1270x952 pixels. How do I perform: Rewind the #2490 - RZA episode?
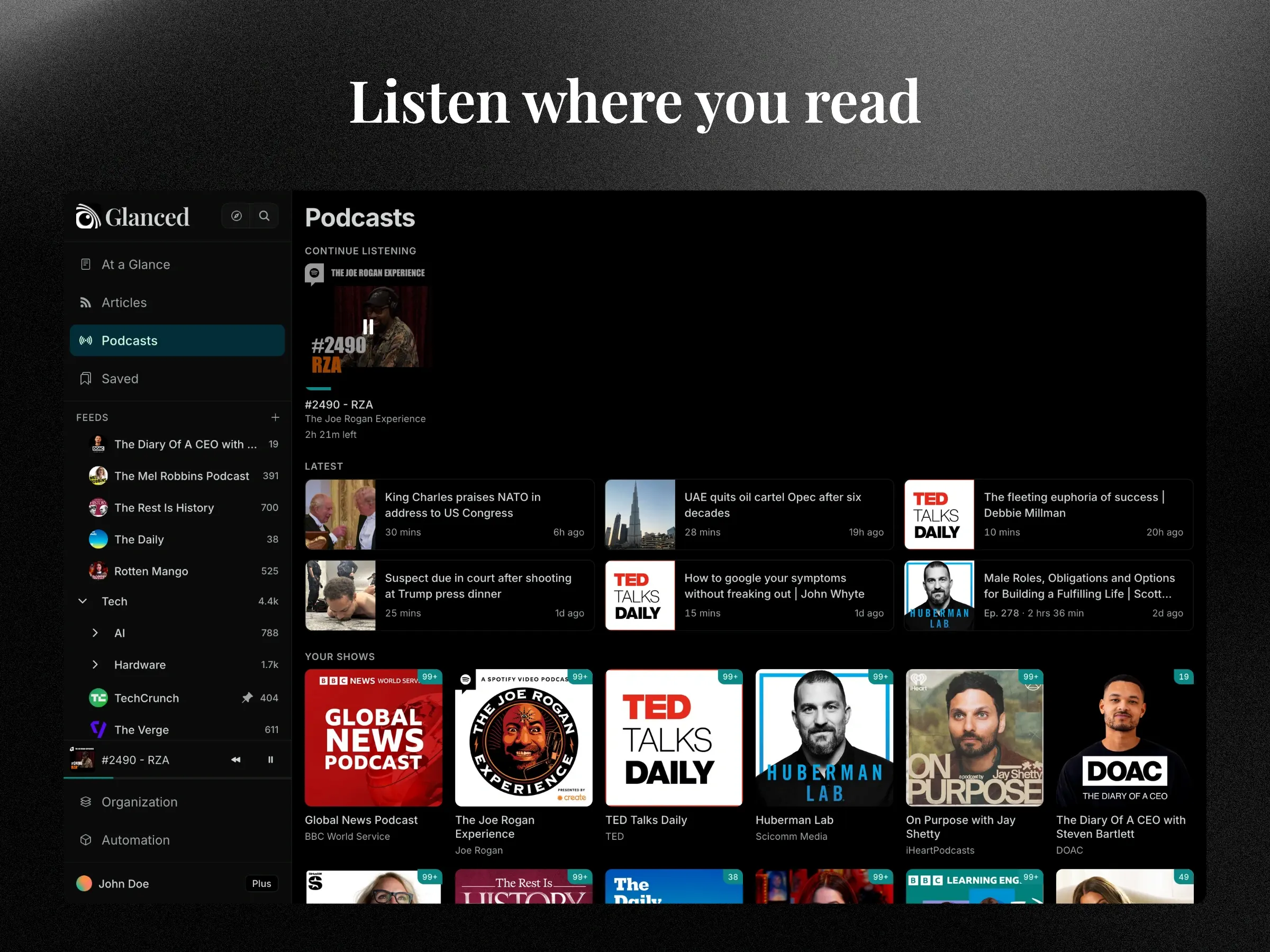click(236, 760)
